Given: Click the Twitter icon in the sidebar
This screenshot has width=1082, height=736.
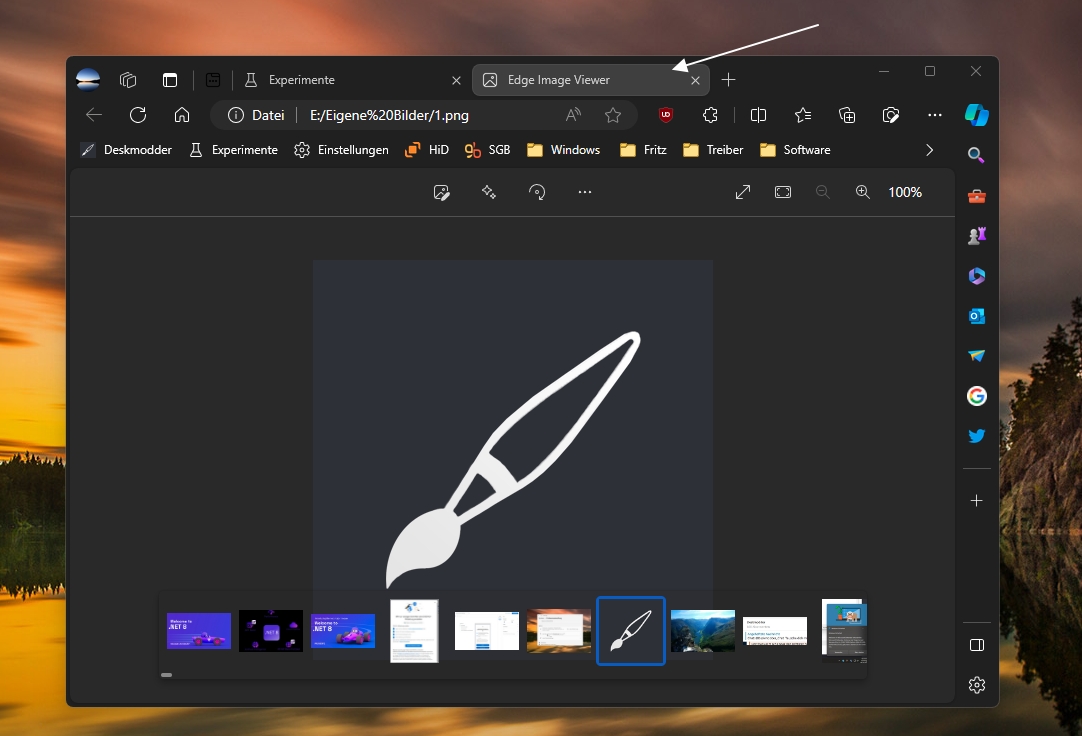Looking at the screenshot, I should click(976, 436).
